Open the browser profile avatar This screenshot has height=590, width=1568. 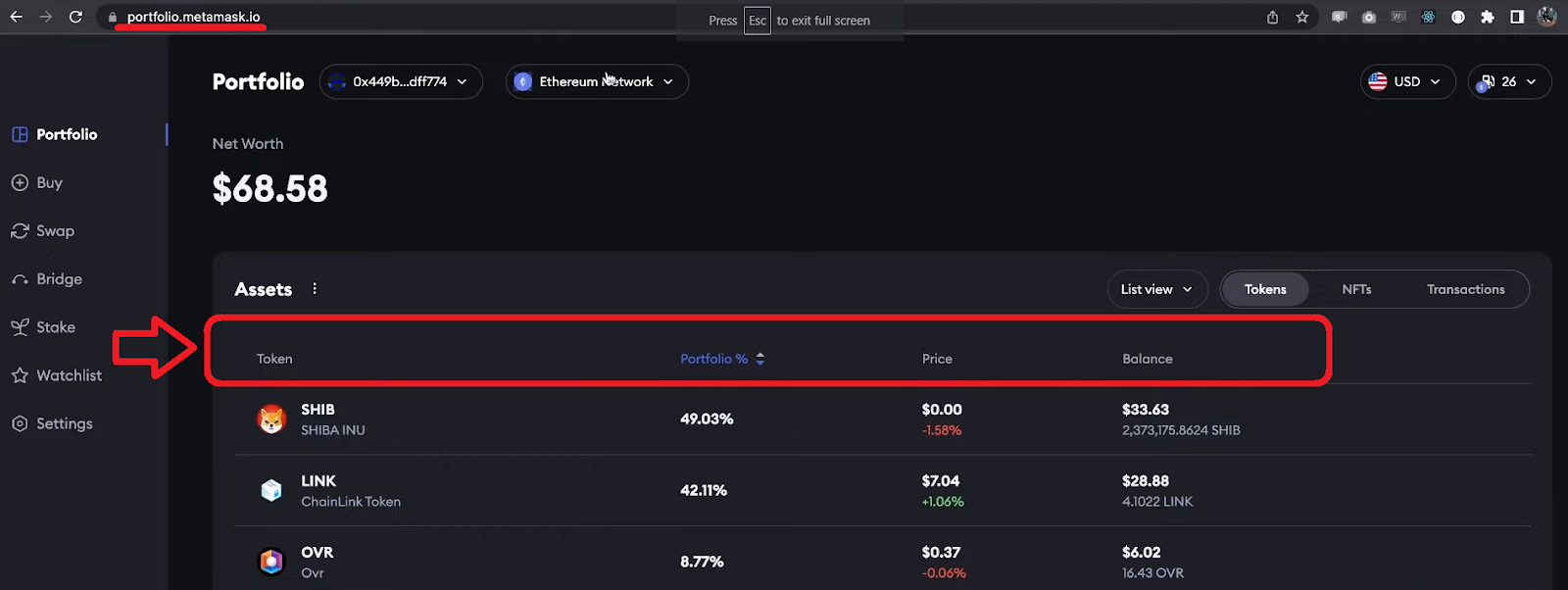(x=1547, y=17)
